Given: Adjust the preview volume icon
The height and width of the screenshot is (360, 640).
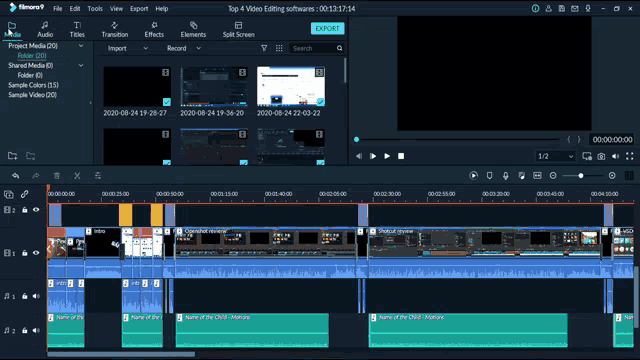Looking at the screenshot, I should point(616,156).
